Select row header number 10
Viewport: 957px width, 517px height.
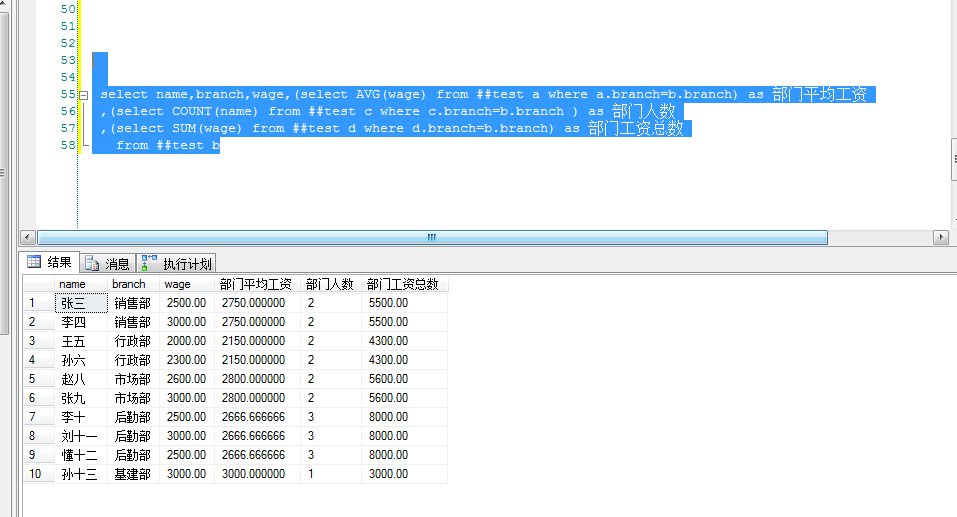point(39,474)
